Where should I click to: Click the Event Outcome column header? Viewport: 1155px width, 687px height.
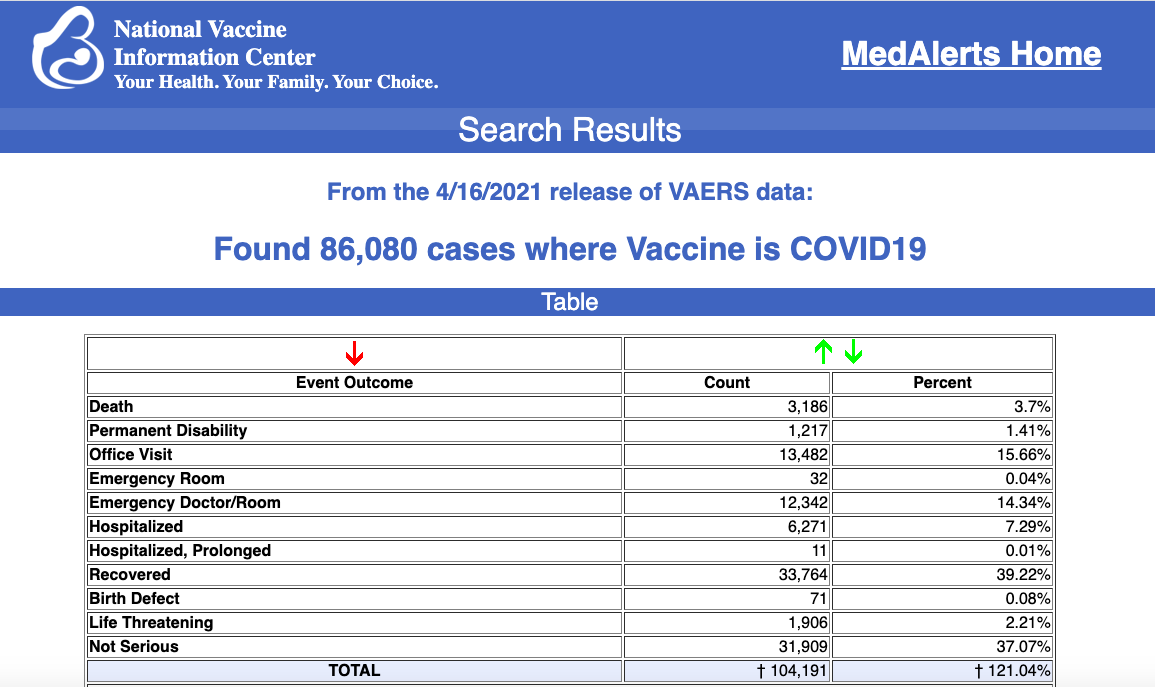point(354,382)
